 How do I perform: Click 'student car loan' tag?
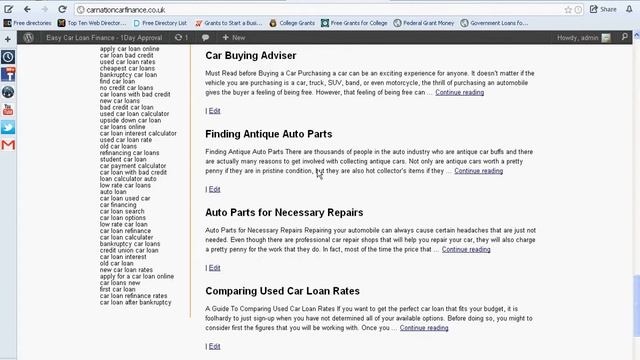tap(123, 159)
